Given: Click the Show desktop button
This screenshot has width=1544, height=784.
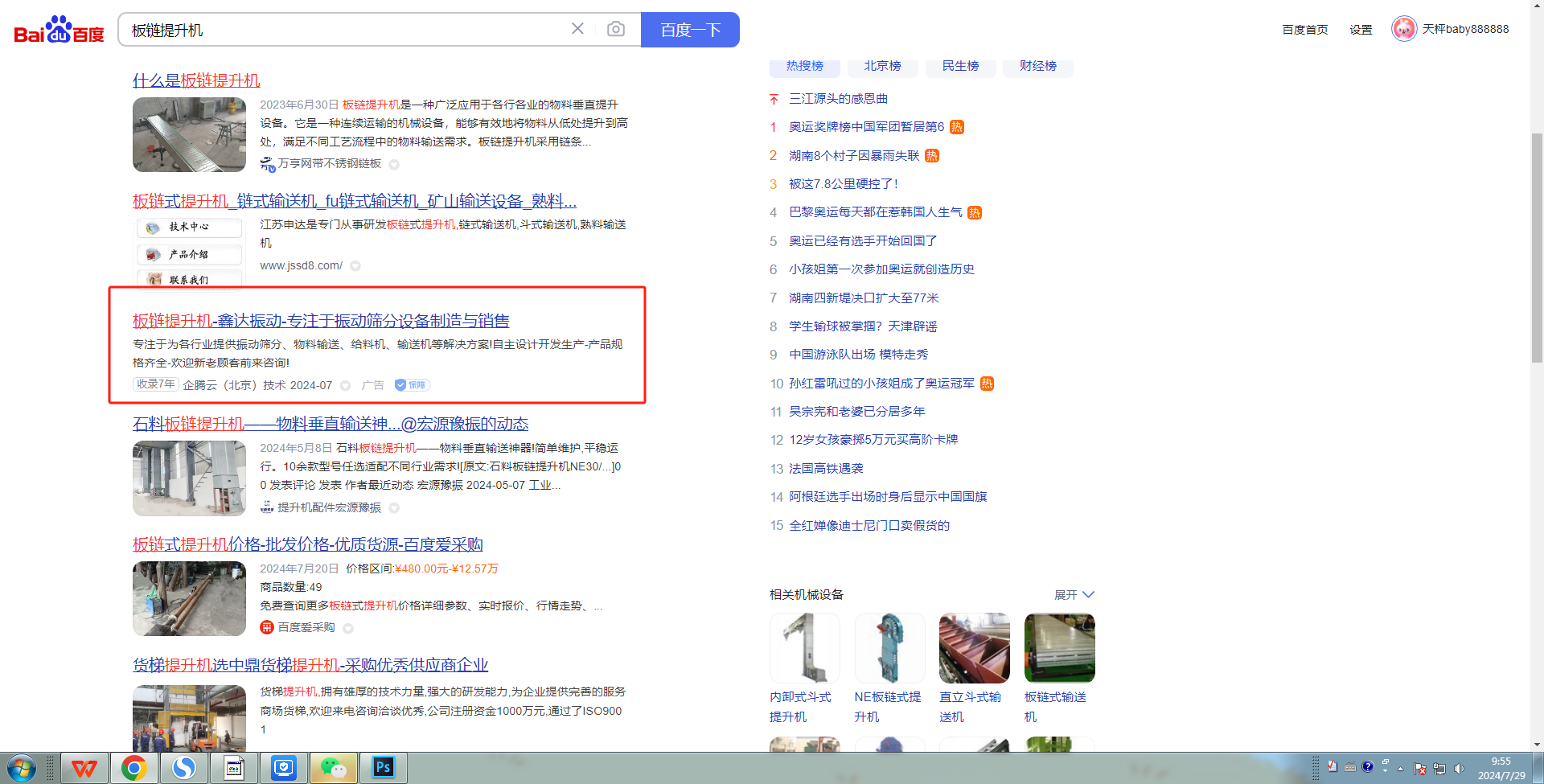Looking at the screenshot, I should click(x=1536, y=769).
